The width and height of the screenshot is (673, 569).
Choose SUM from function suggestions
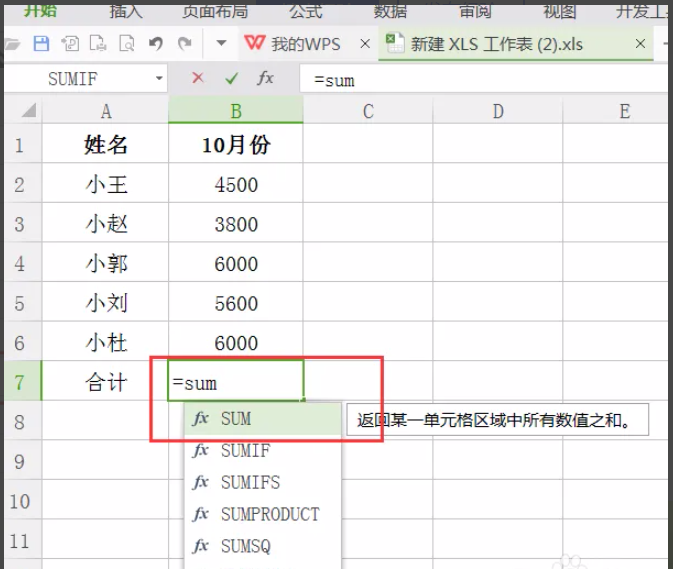[x=263, y=419]
